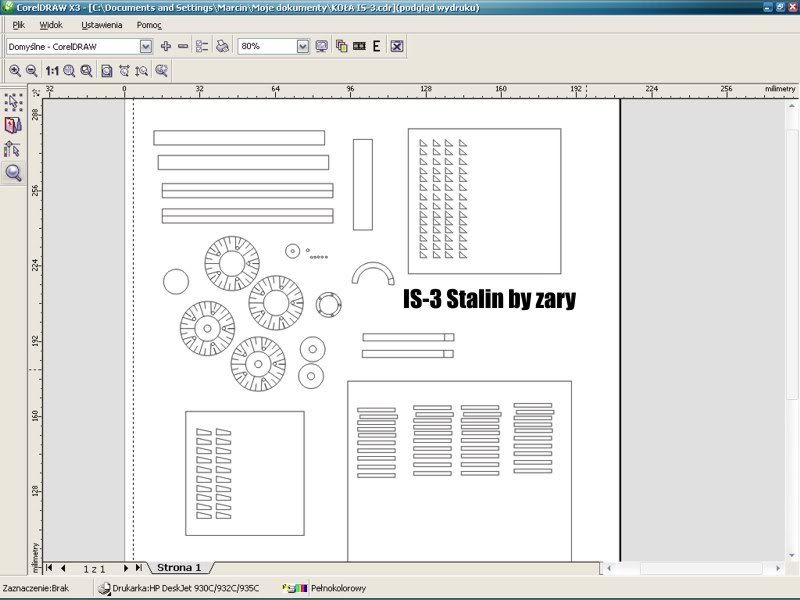The image size is (800, 600).
Task: Toggle color separations icon
Action: (342, 46)
